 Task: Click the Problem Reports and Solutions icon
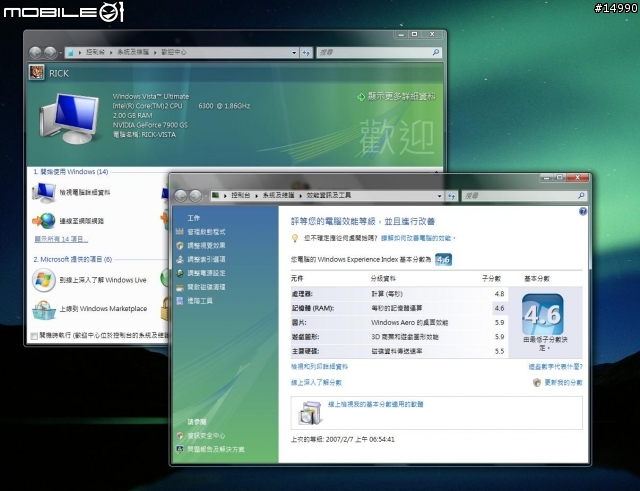tap(180, 449)
